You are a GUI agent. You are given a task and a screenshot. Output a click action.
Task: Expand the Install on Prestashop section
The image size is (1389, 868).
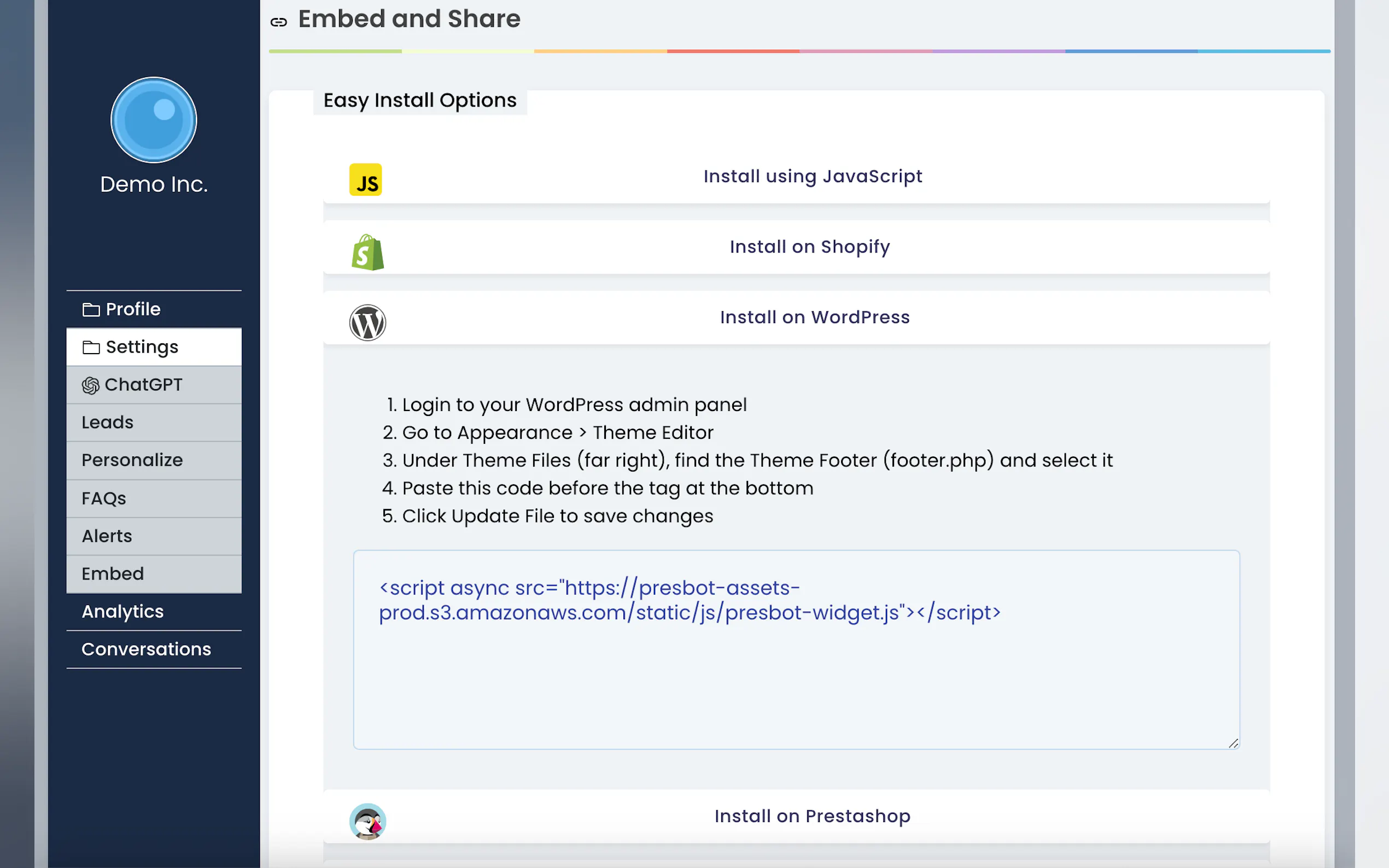pos(812,816)
